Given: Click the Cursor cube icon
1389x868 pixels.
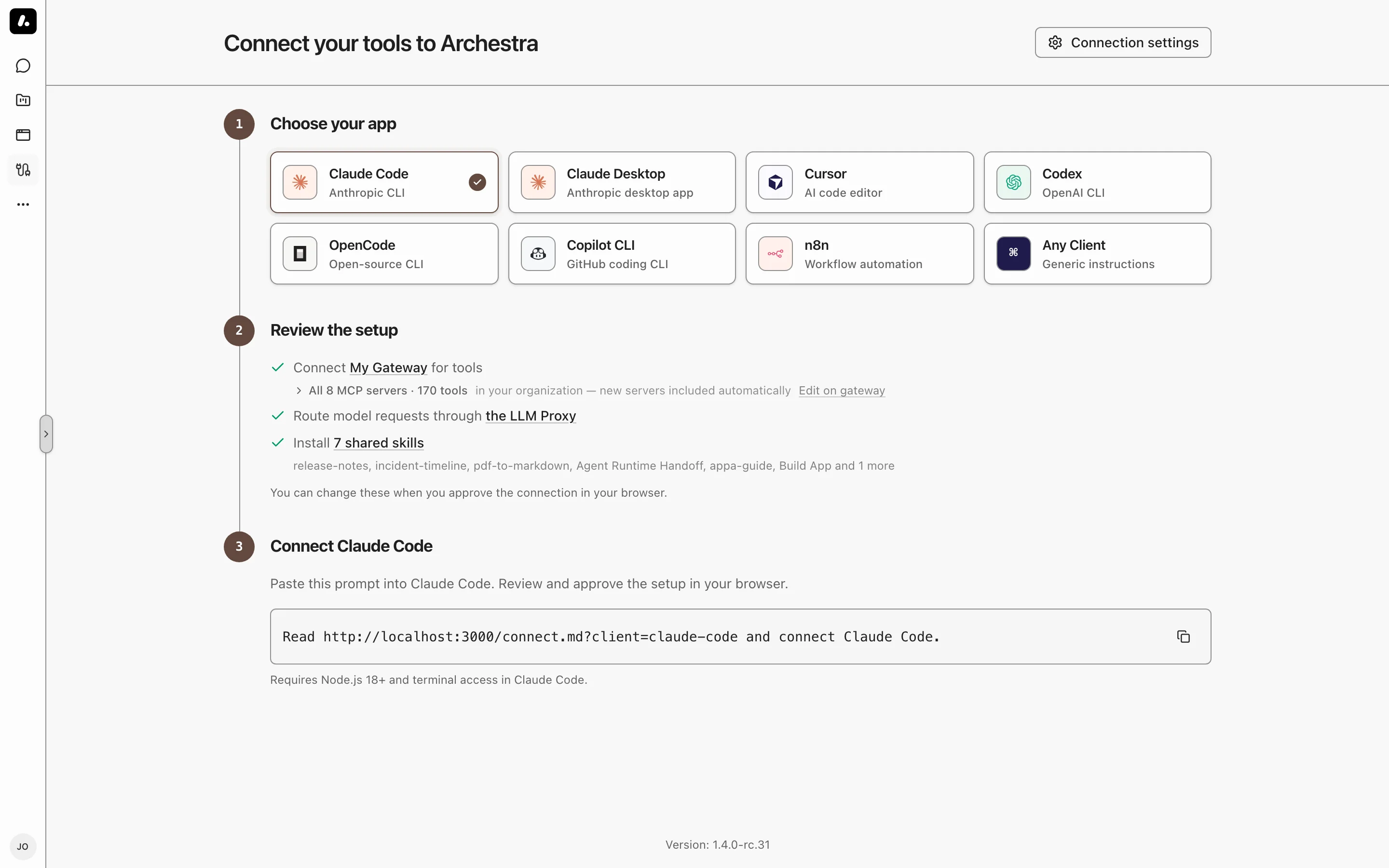Looking at the screenshot, I should (x=776, y=183).
